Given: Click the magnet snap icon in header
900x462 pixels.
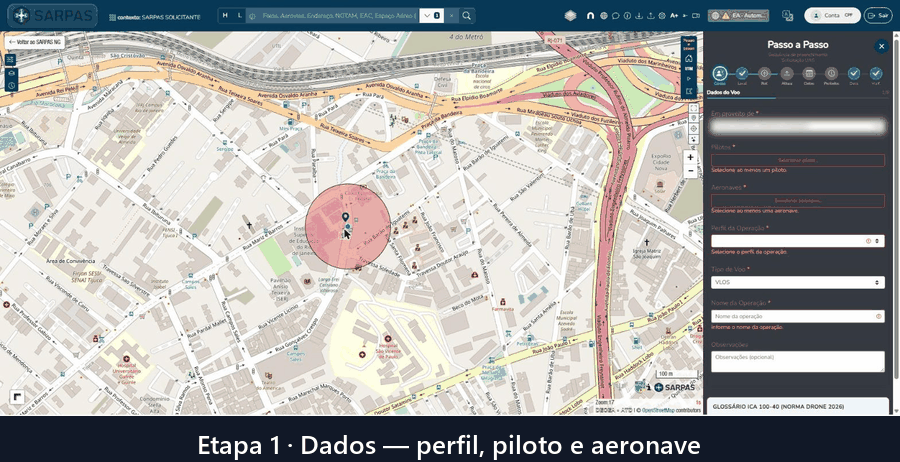Looking at the screenshot, I should (591, 16).
